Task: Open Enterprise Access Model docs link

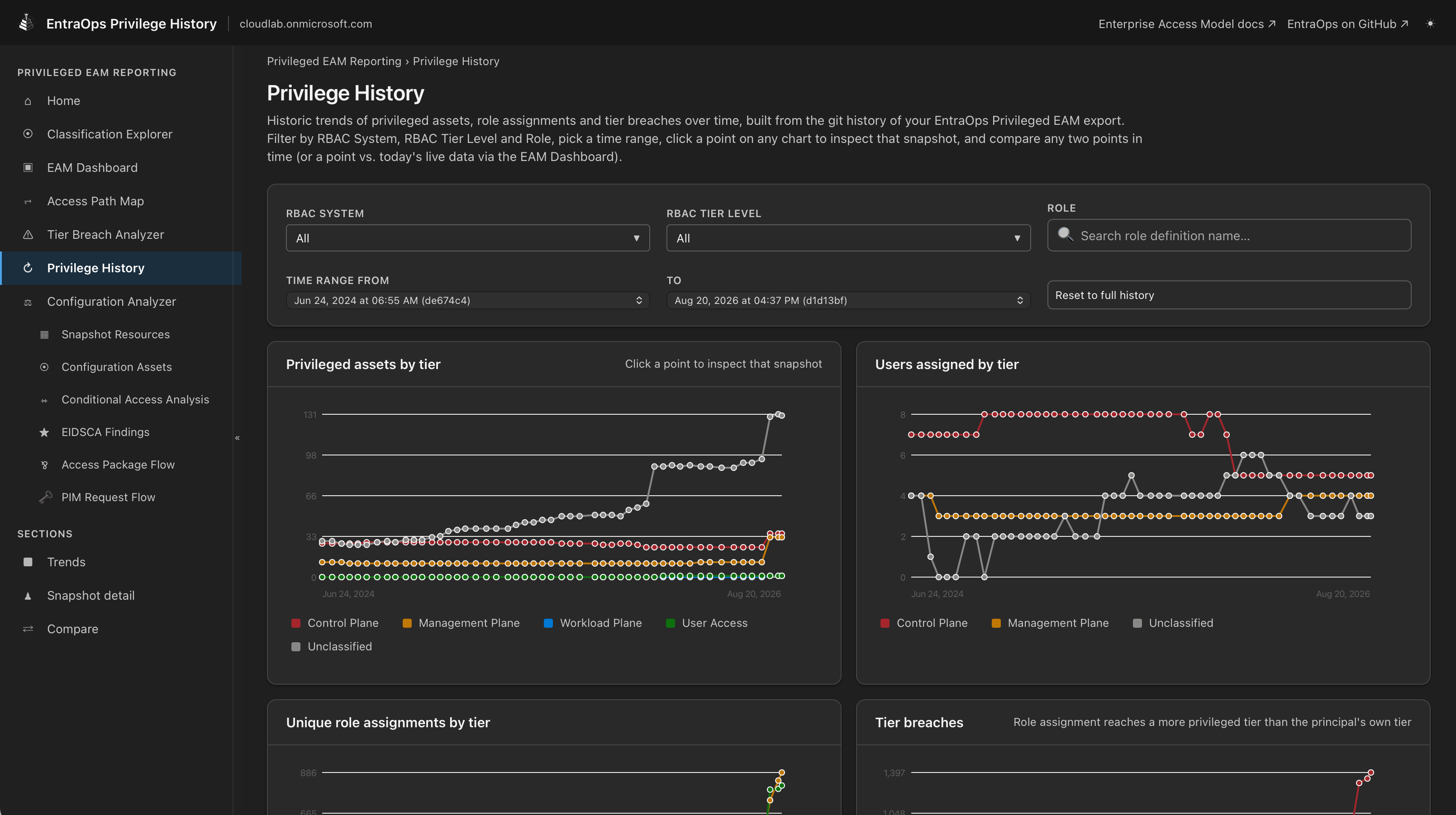Action: 1187,24
